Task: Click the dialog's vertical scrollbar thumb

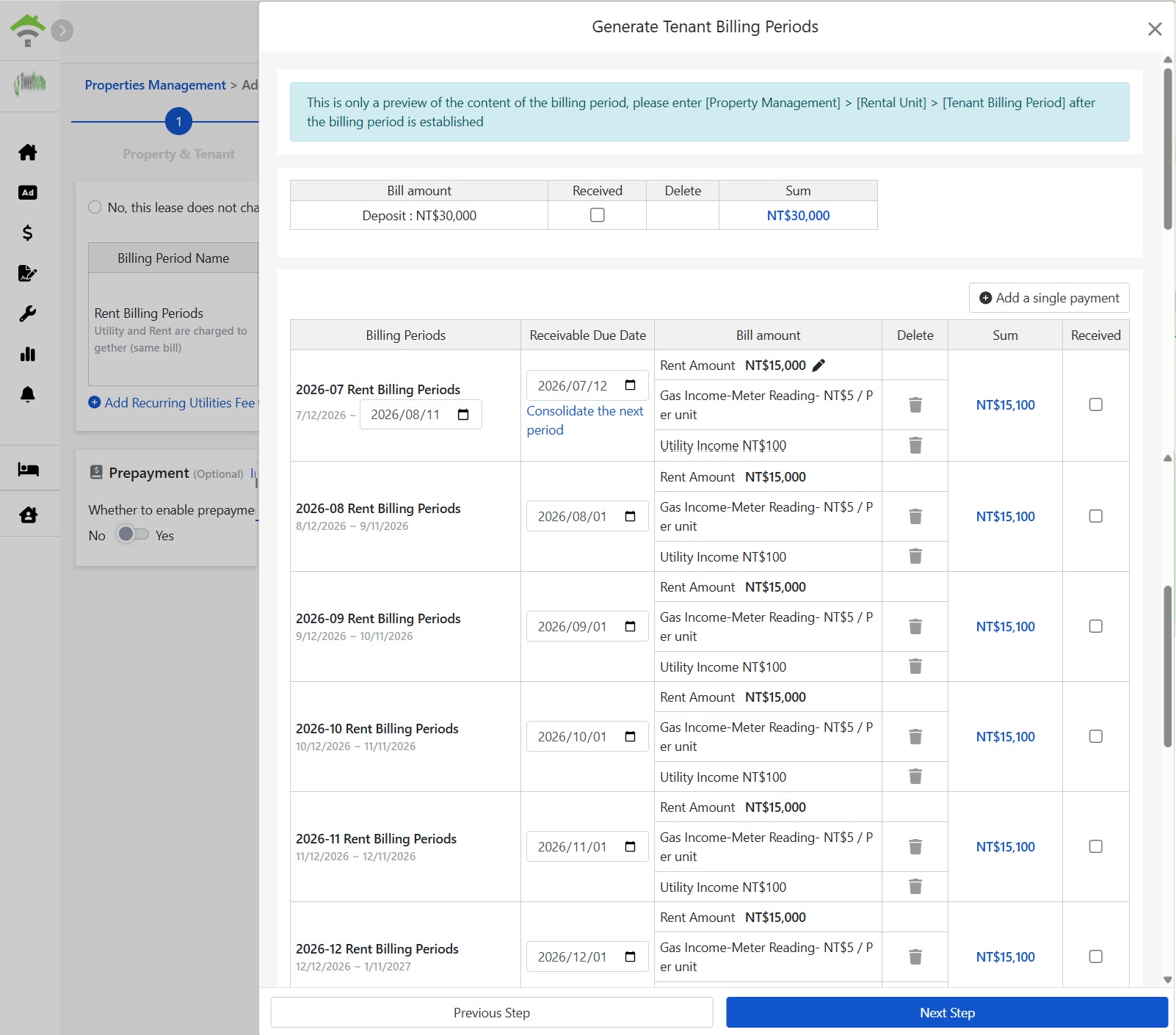Action: pyautogui.click(x=1167, y=148)
